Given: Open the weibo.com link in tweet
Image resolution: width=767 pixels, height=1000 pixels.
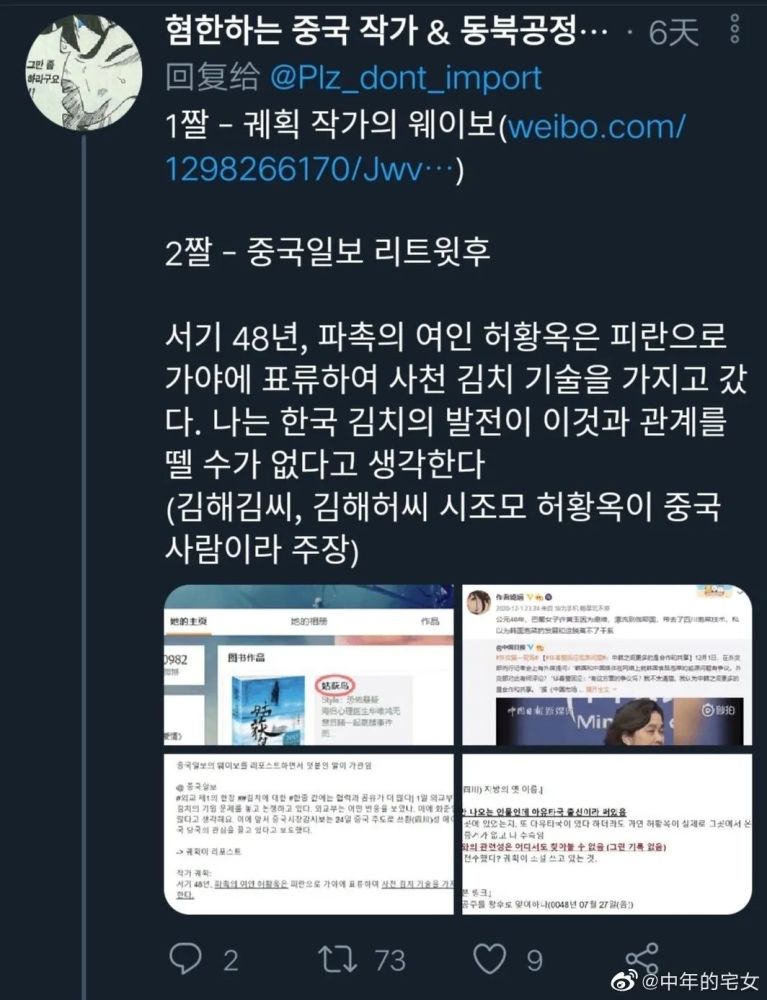Looking at the screenshot, I should [425, 148].
